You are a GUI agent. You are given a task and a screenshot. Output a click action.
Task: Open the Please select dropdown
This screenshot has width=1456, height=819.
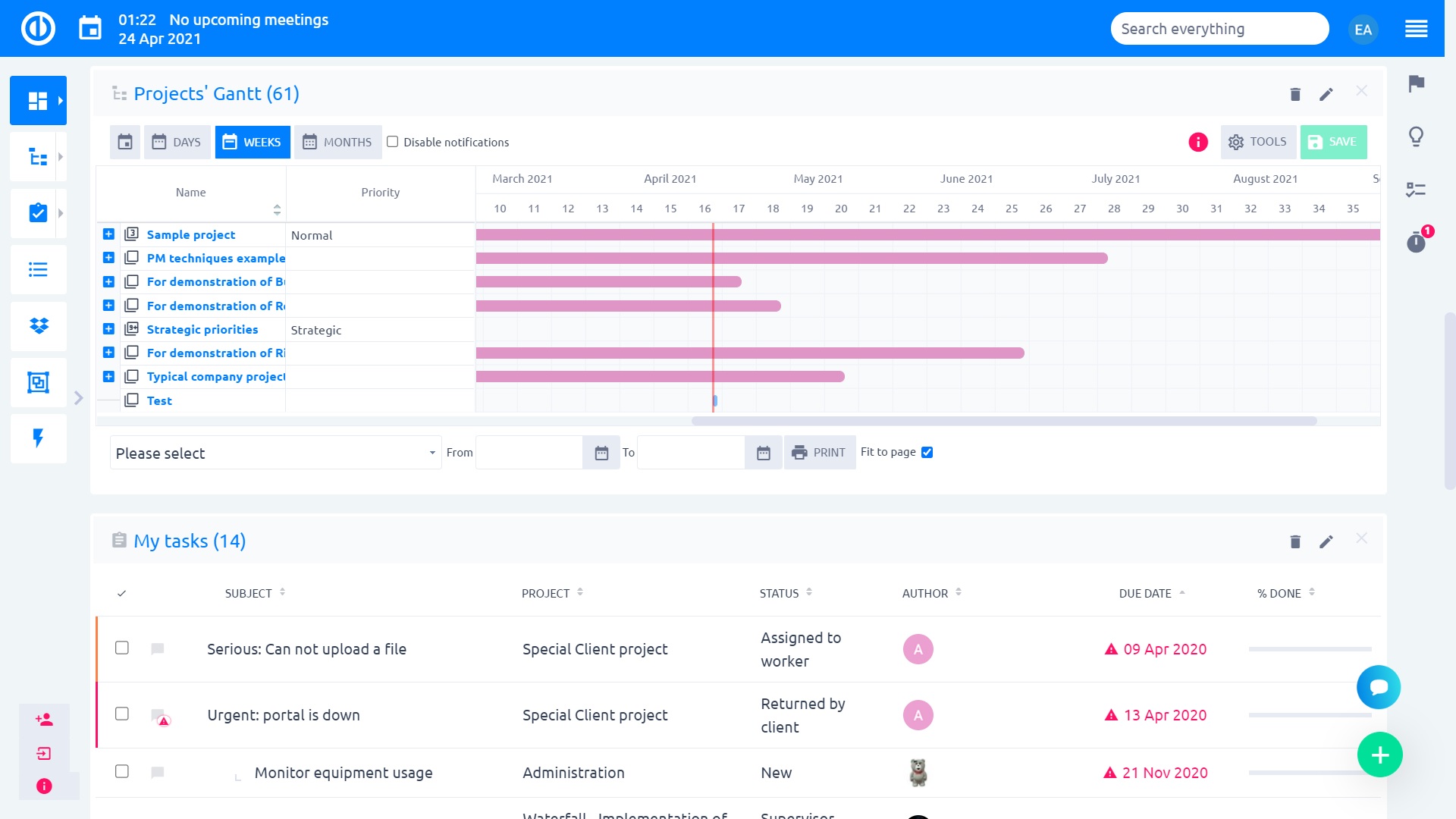(x=275, y=453)
